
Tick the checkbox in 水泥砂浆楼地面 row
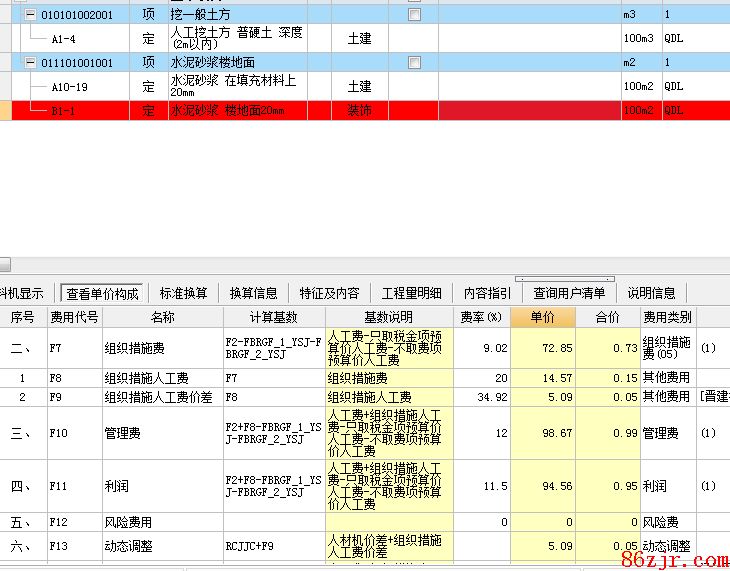(x=415, y=63)
